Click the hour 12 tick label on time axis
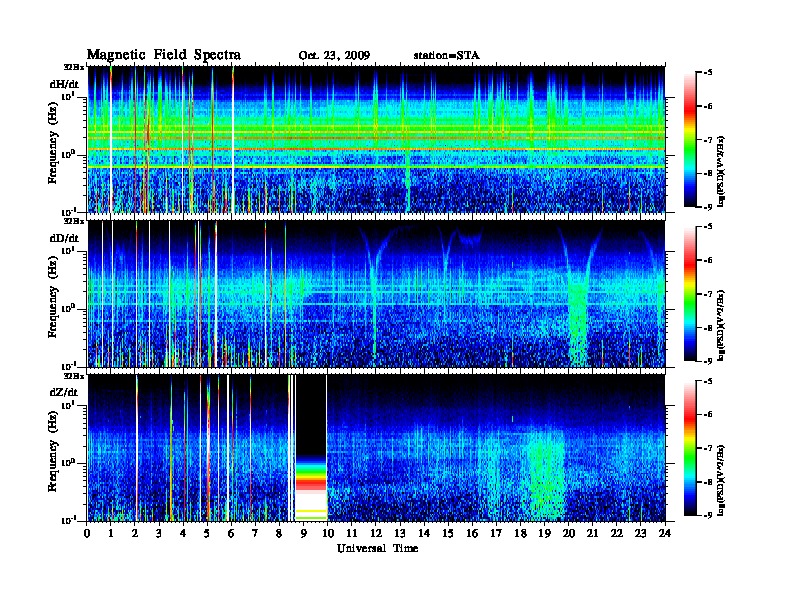Screen dimensions: 792x612 click(376, 533)
